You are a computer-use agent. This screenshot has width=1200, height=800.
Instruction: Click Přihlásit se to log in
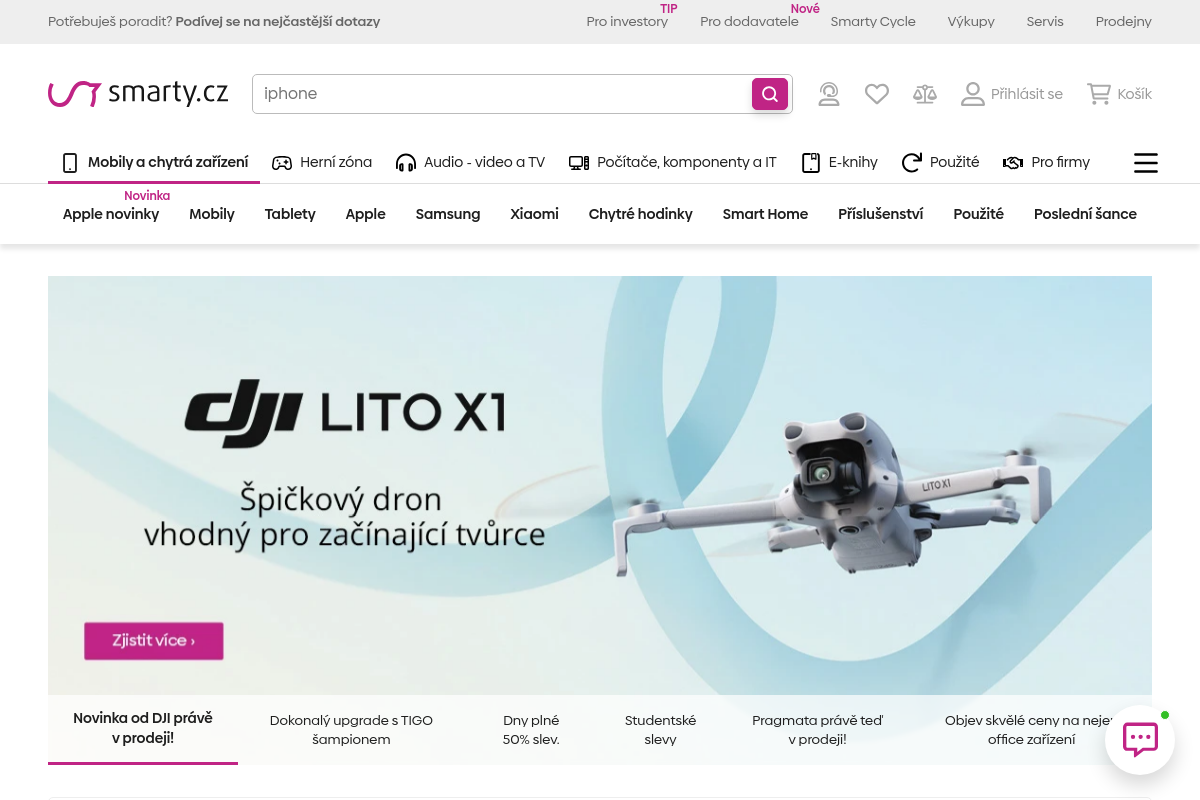[x=1012, y=94]
